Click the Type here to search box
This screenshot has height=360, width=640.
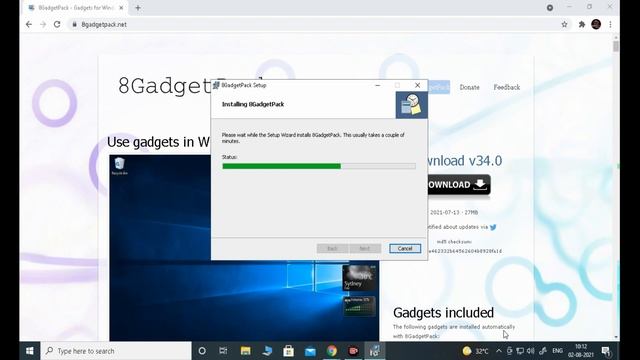click(x=116, y=351)
